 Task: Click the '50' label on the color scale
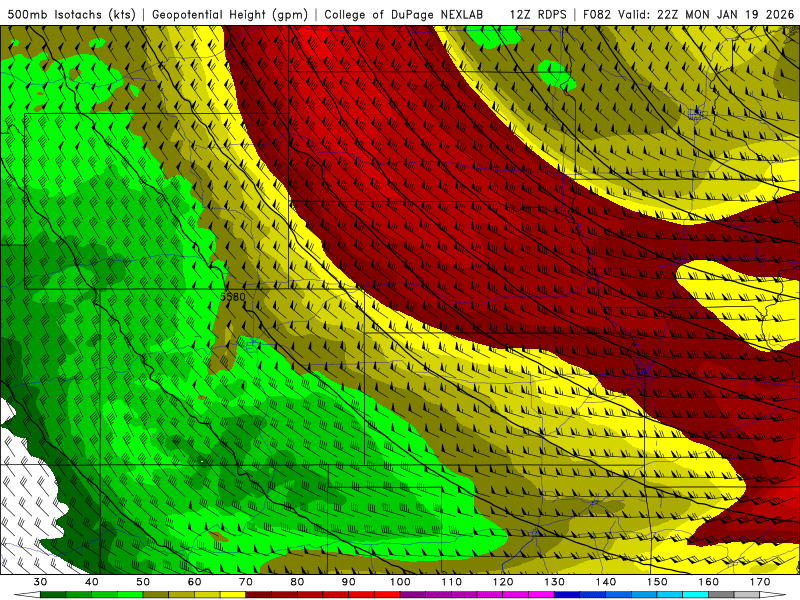[x=143, y=582]
